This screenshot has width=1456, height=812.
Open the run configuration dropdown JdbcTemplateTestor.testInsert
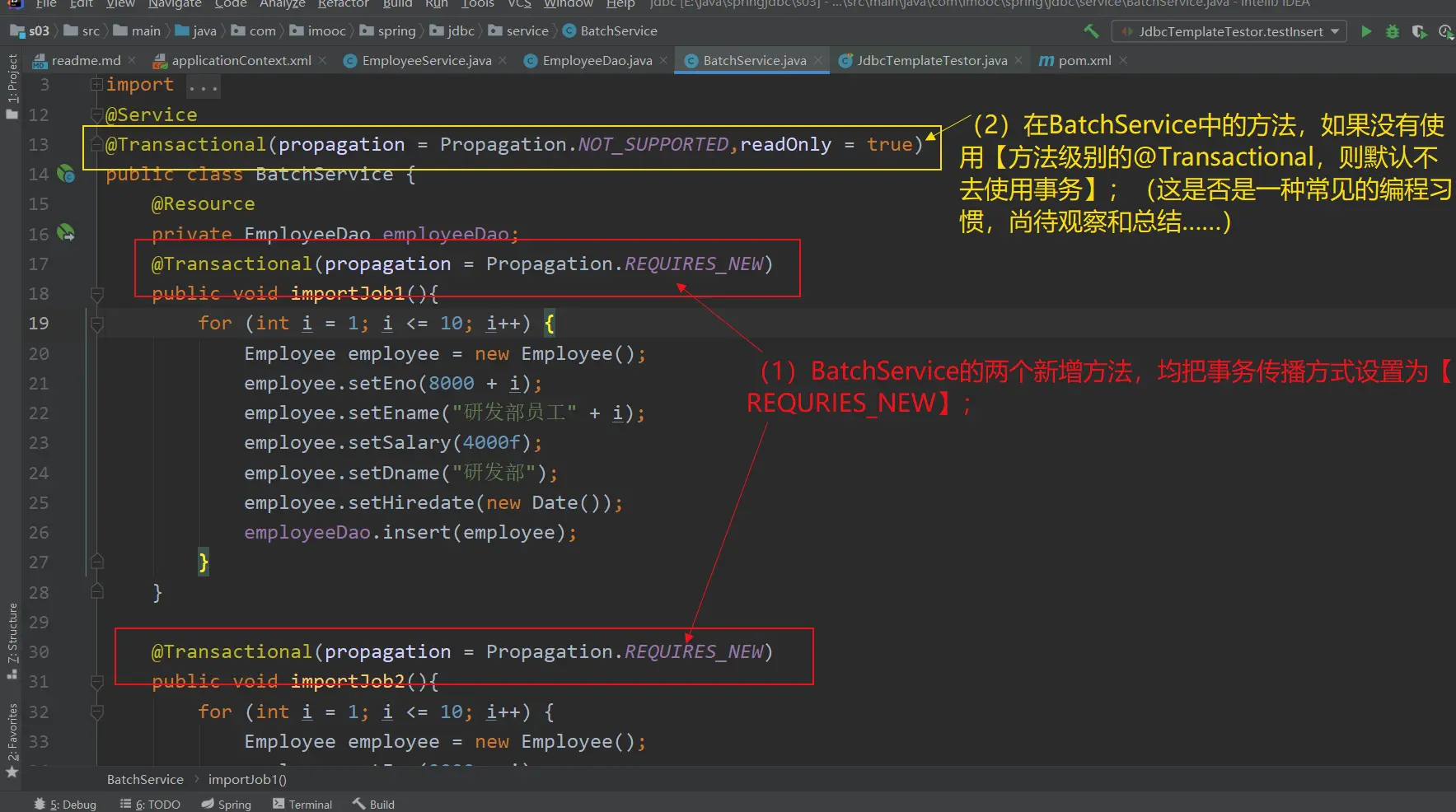[1229, 31]
